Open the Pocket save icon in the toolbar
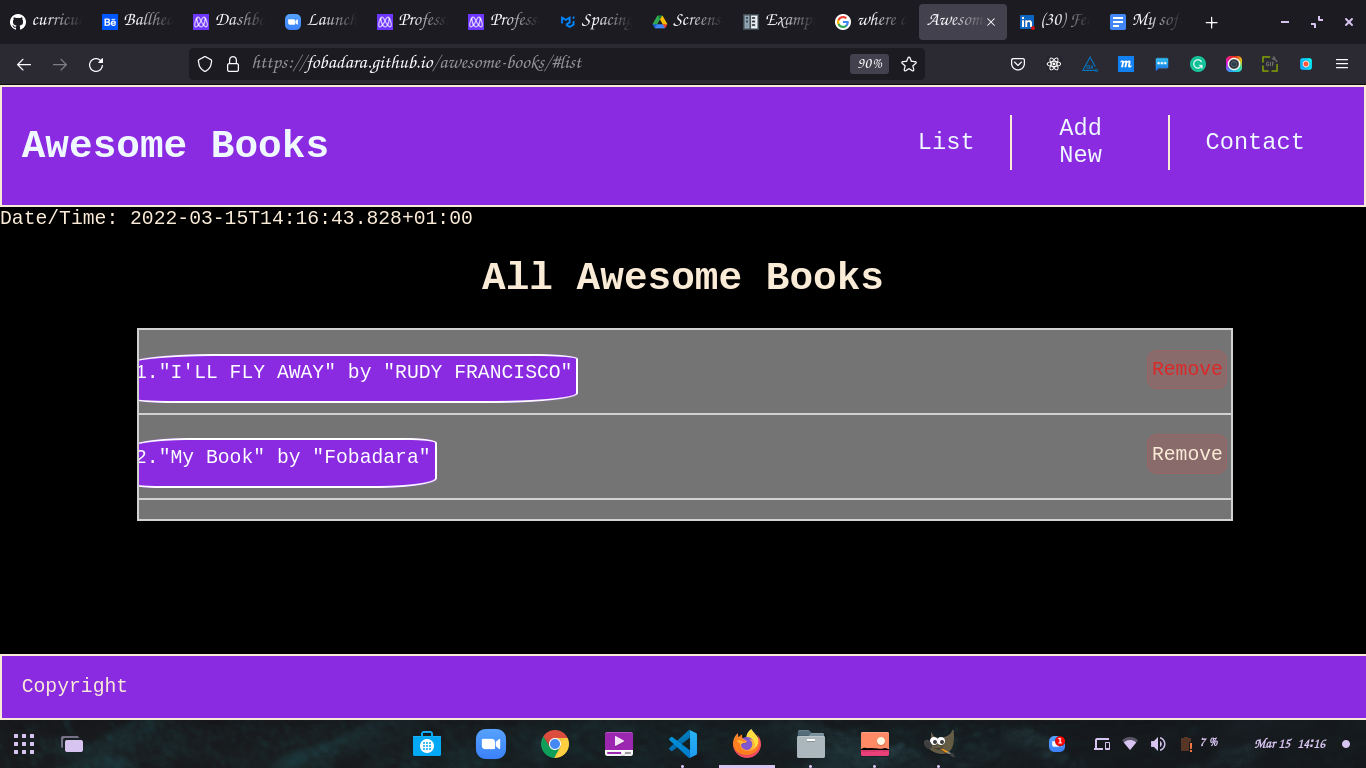 [1018, 64]
